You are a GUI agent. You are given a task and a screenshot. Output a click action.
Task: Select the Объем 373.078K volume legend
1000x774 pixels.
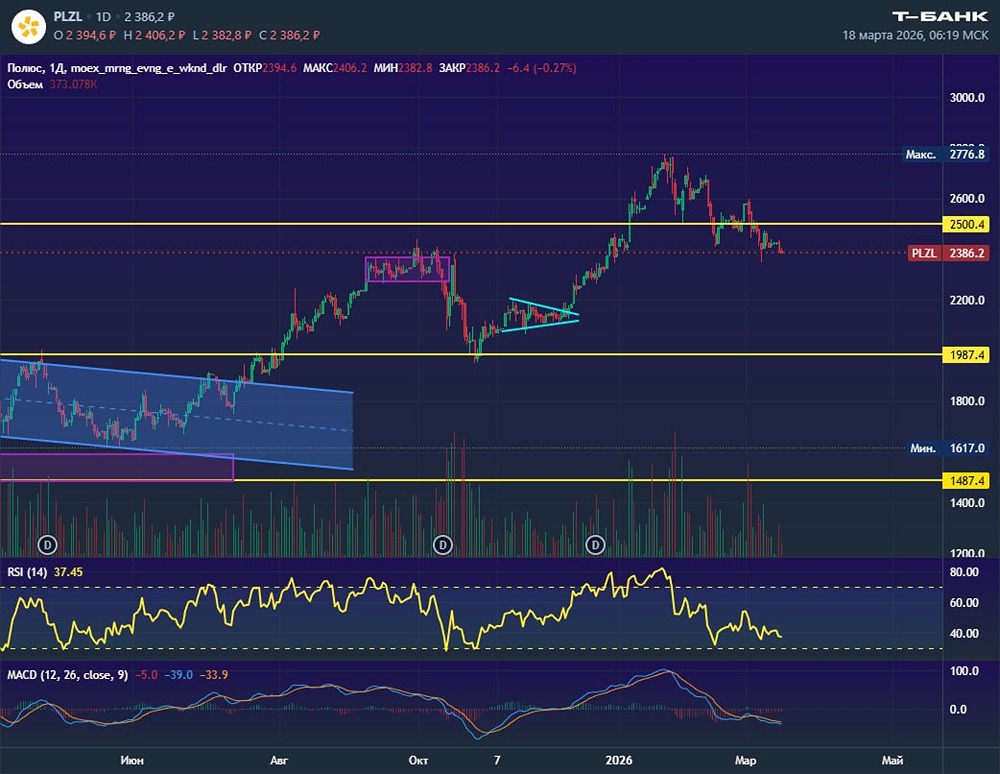click(52, 84)
